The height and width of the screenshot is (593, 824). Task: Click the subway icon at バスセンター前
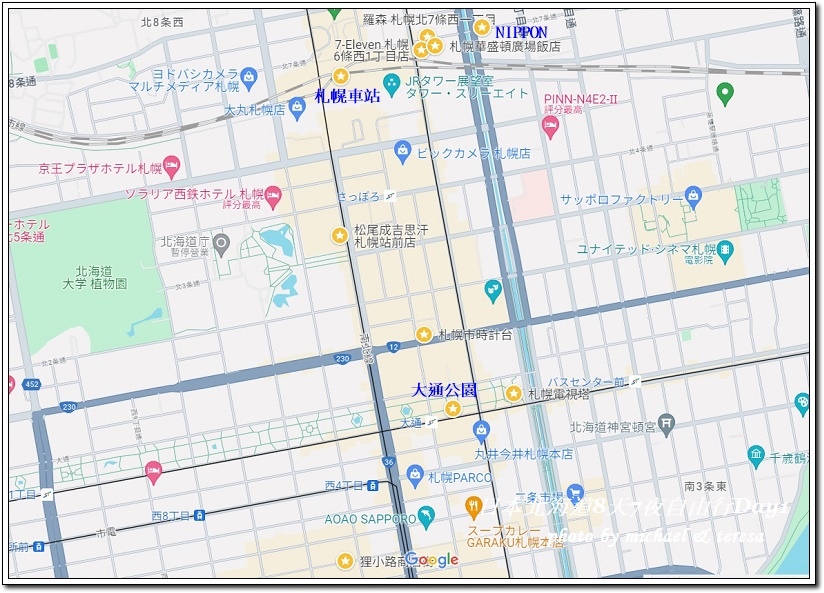pos(635,381)
